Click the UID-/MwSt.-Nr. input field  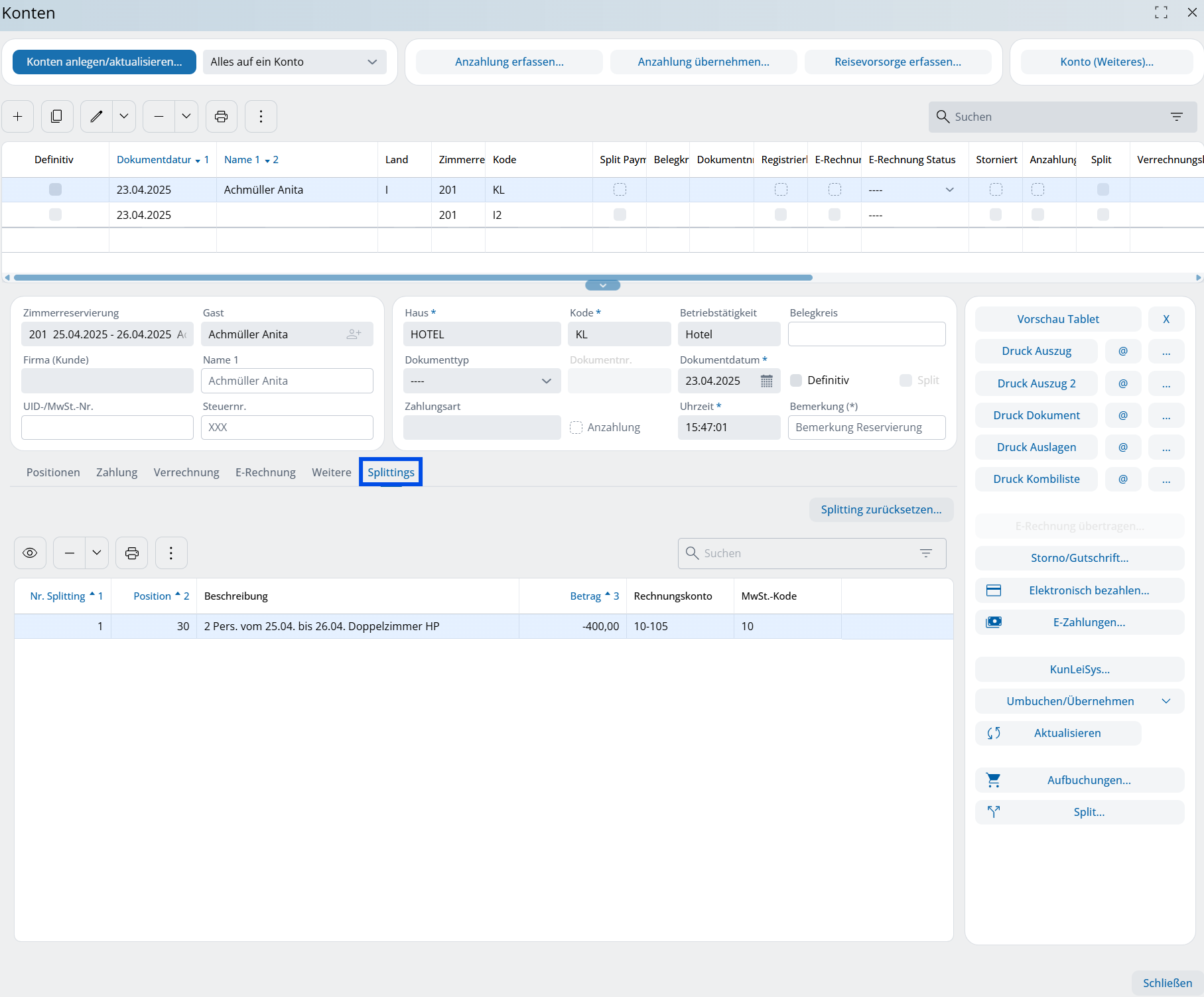107,427
